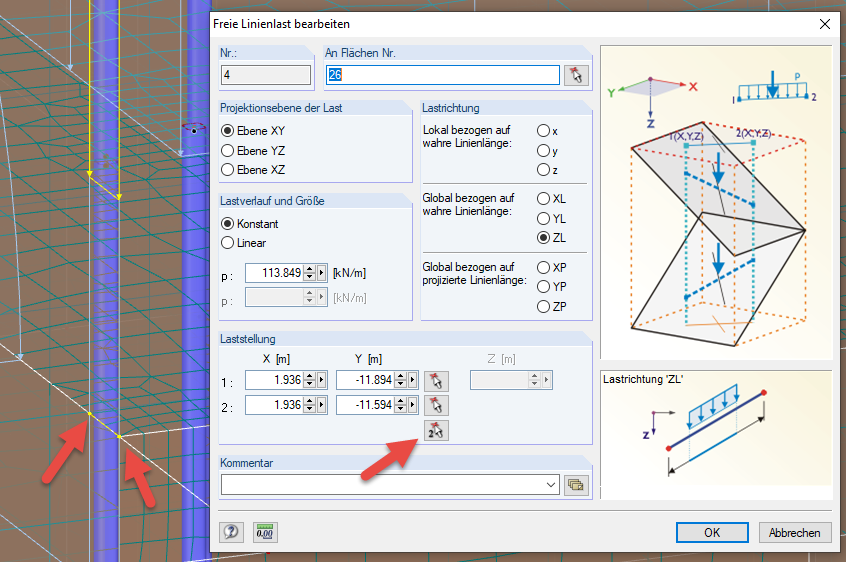Open the arrow menu beside load value p
Screen dimensions: 846x562
[322, 273]
